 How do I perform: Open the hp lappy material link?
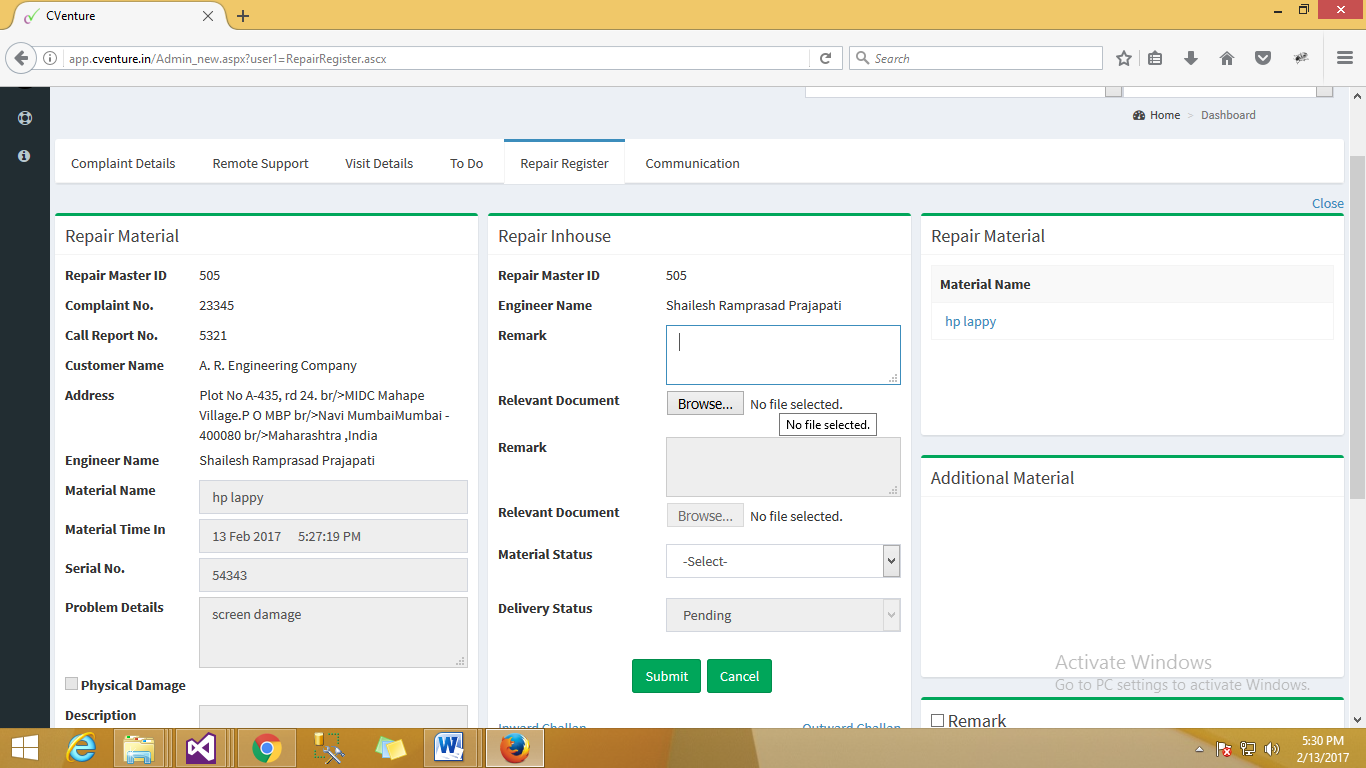[x=970, y=321]
